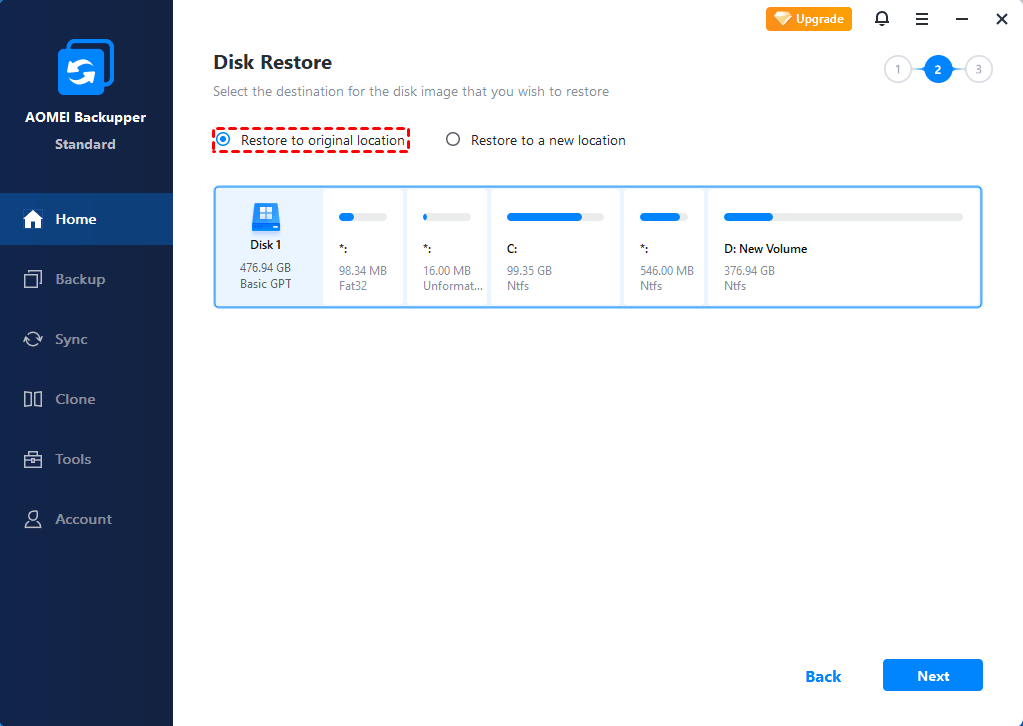The width and height of the screenshot is (1023, 726).
Task: Click the Standard edition label
Action: coord(85,144)
